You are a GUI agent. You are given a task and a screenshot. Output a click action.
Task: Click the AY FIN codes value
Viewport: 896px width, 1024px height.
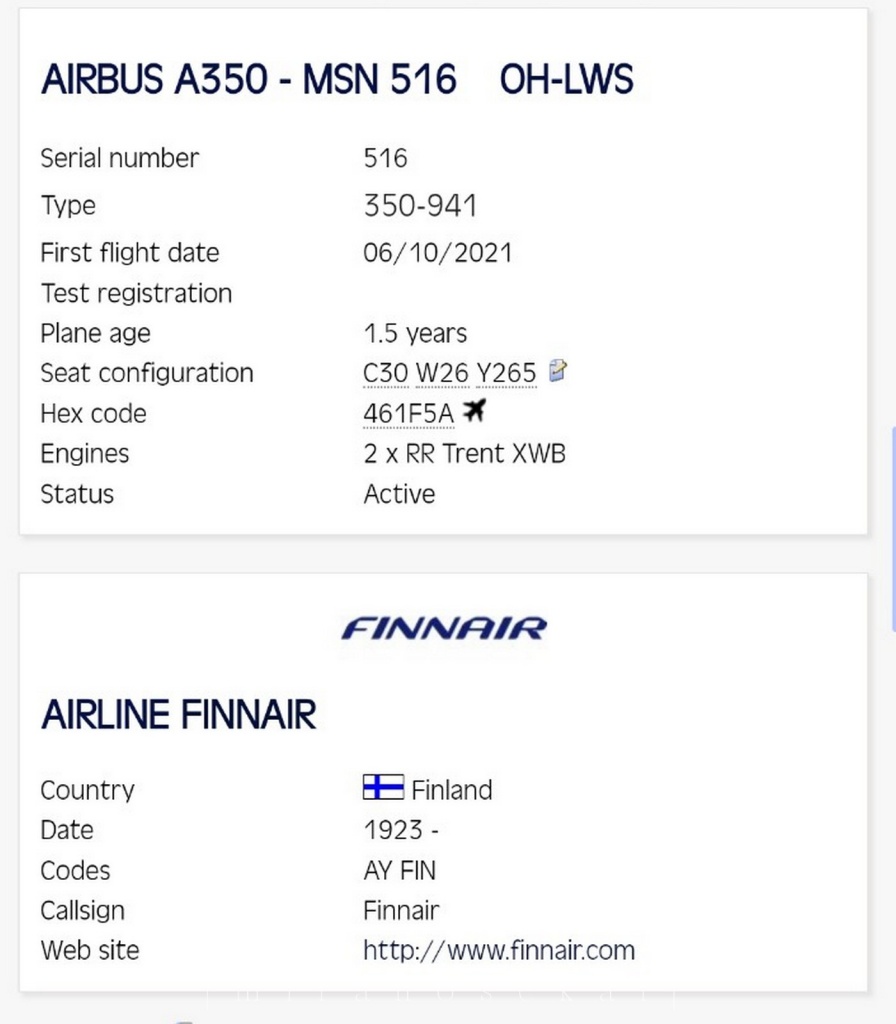click(400, 870)
